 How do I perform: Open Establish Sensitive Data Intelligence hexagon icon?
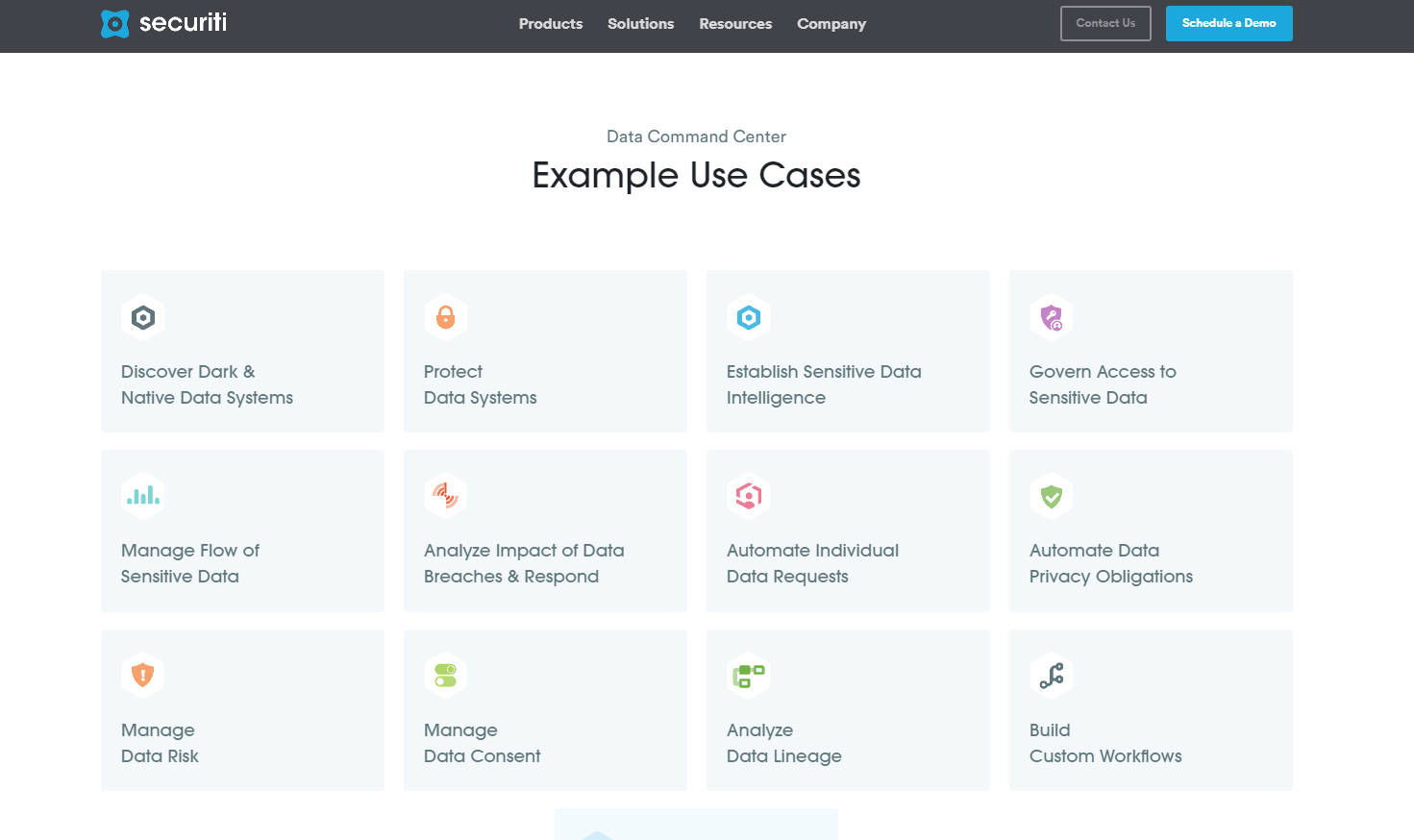click(x=748, y=316)
